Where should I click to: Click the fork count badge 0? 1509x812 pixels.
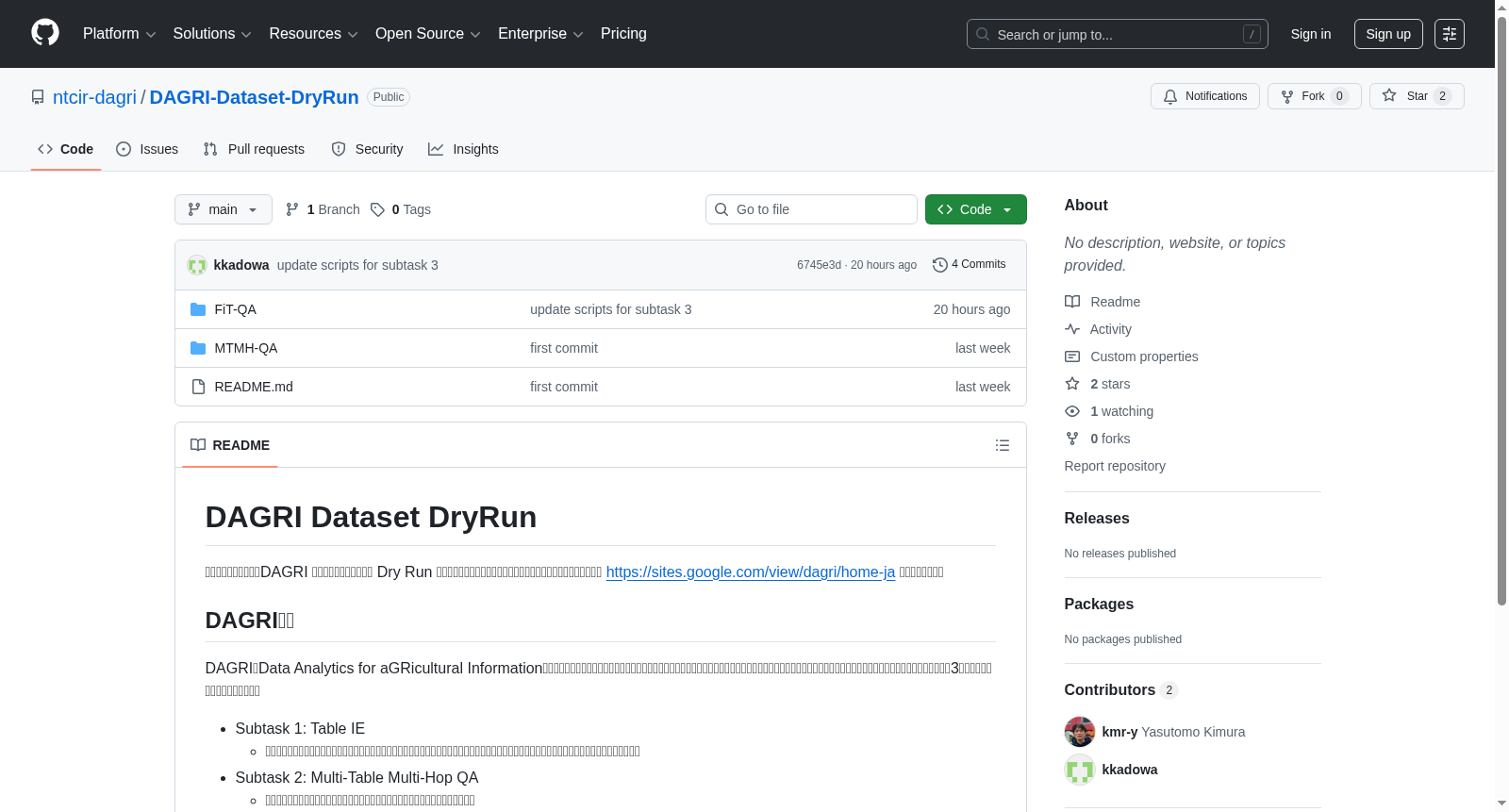1339,96
